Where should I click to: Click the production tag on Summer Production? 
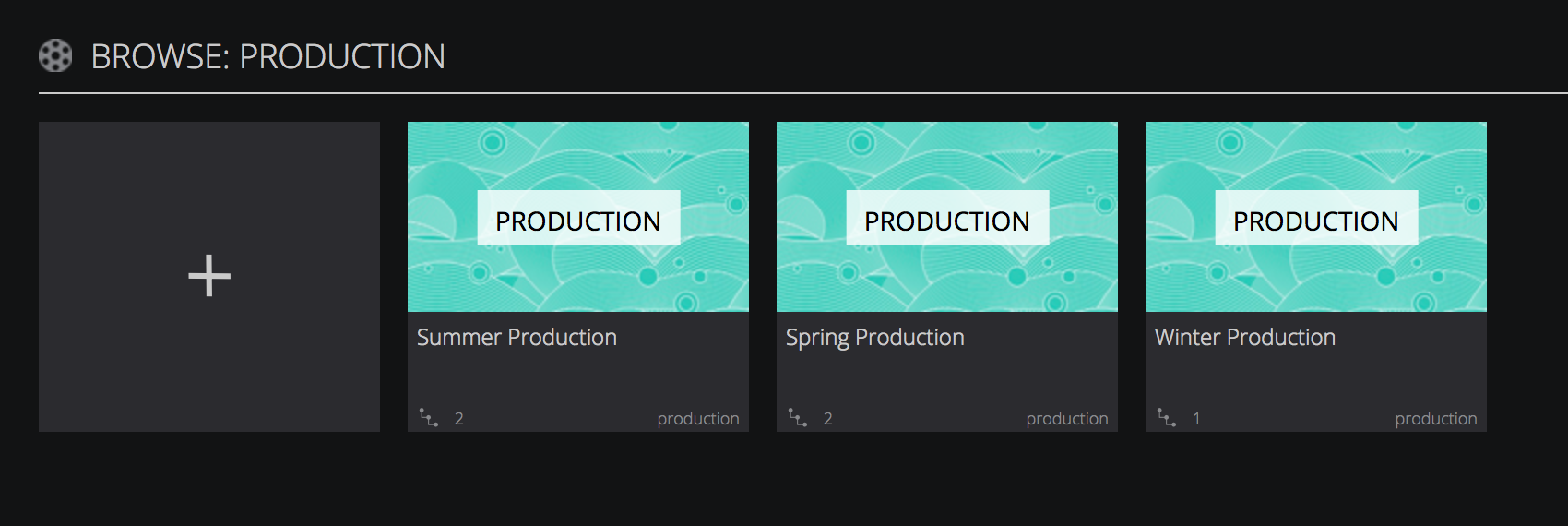697,419
